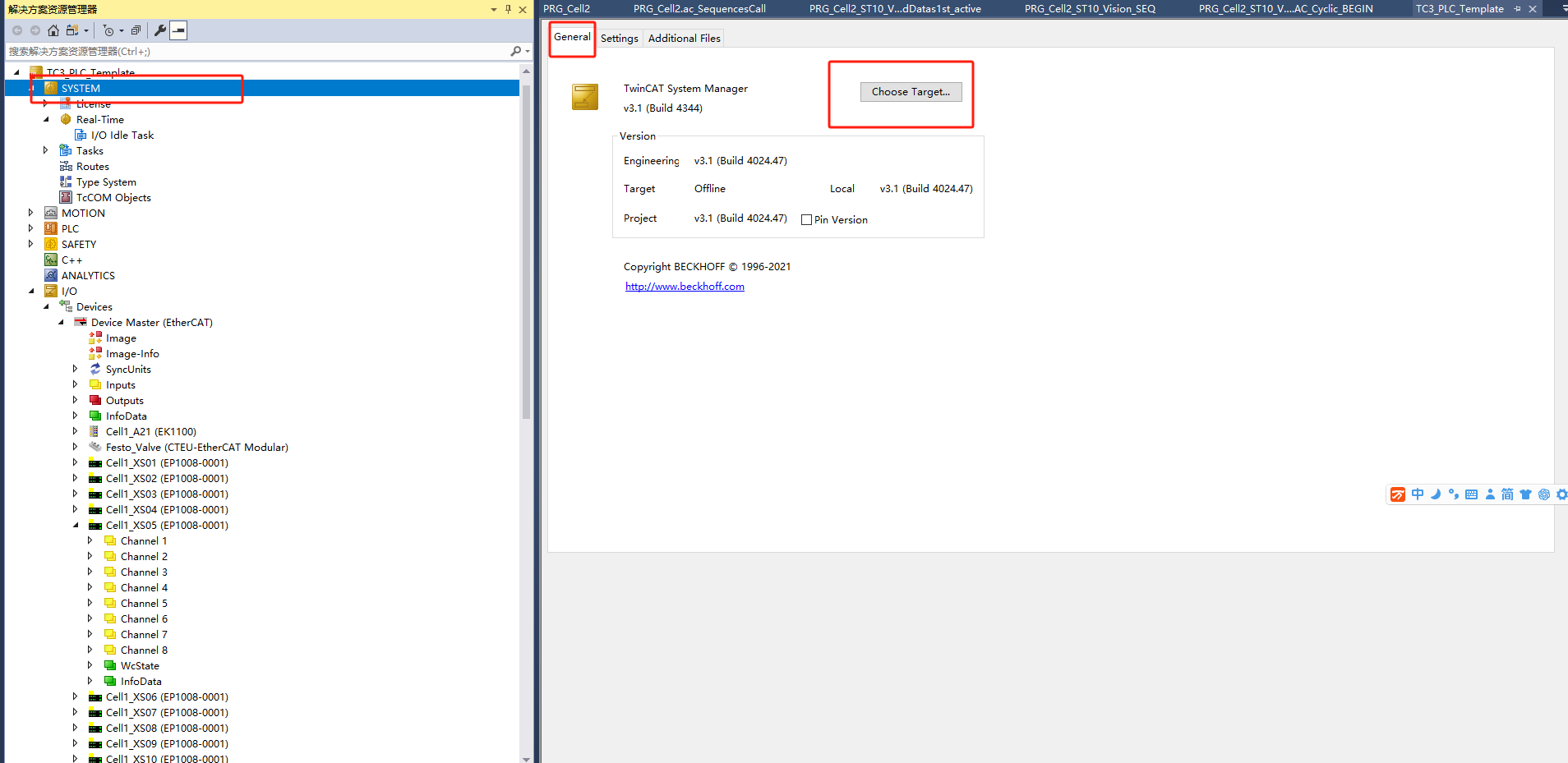Image resolution: width=1568 pixels, height=763 pixels.
Task: Click the collapse all icon in Solution Explorer
Action: point(136,30)
